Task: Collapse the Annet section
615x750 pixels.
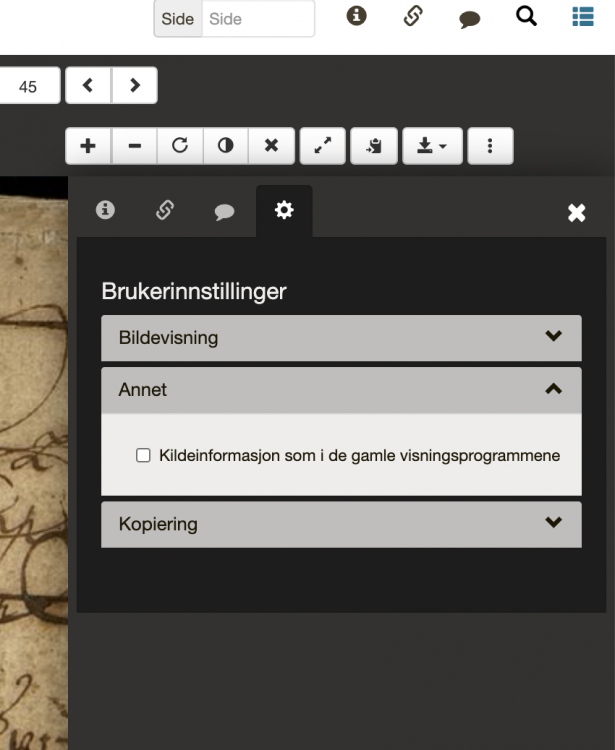Action: 341,390
